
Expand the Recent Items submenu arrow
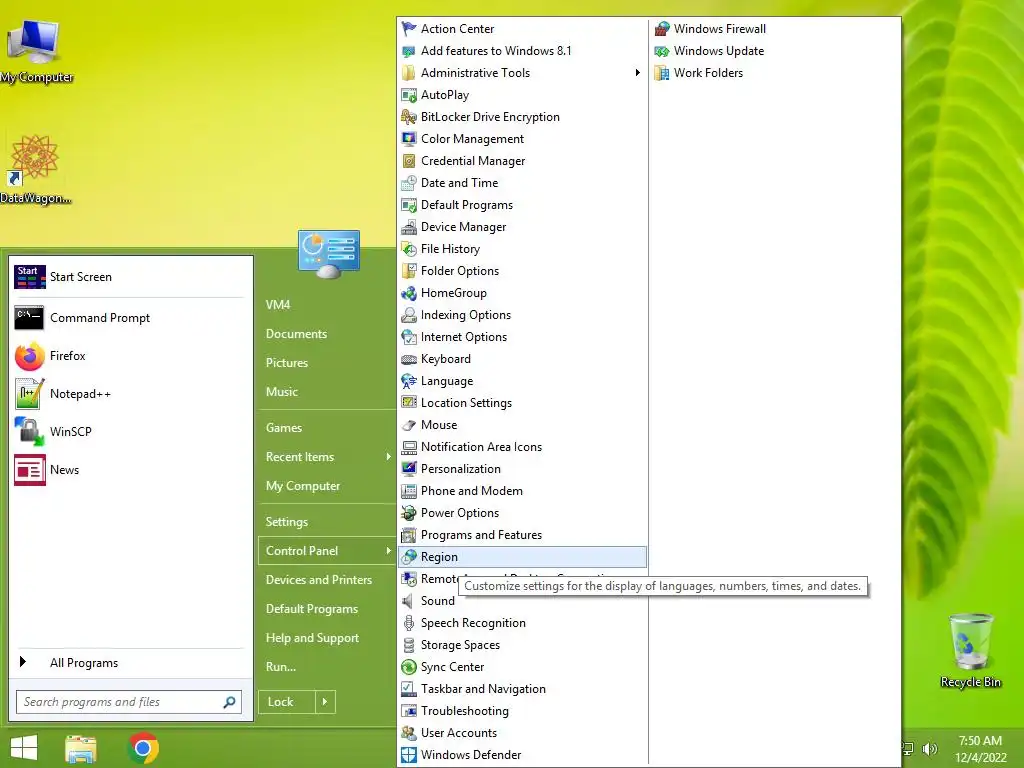[x=389, y=456]
